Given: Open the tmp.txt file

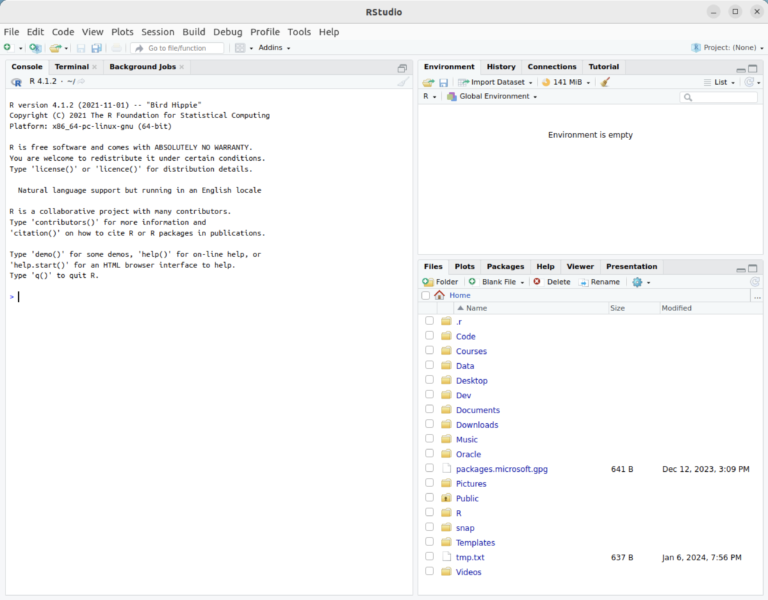Looking at the screenshot, I should [470, 557].
